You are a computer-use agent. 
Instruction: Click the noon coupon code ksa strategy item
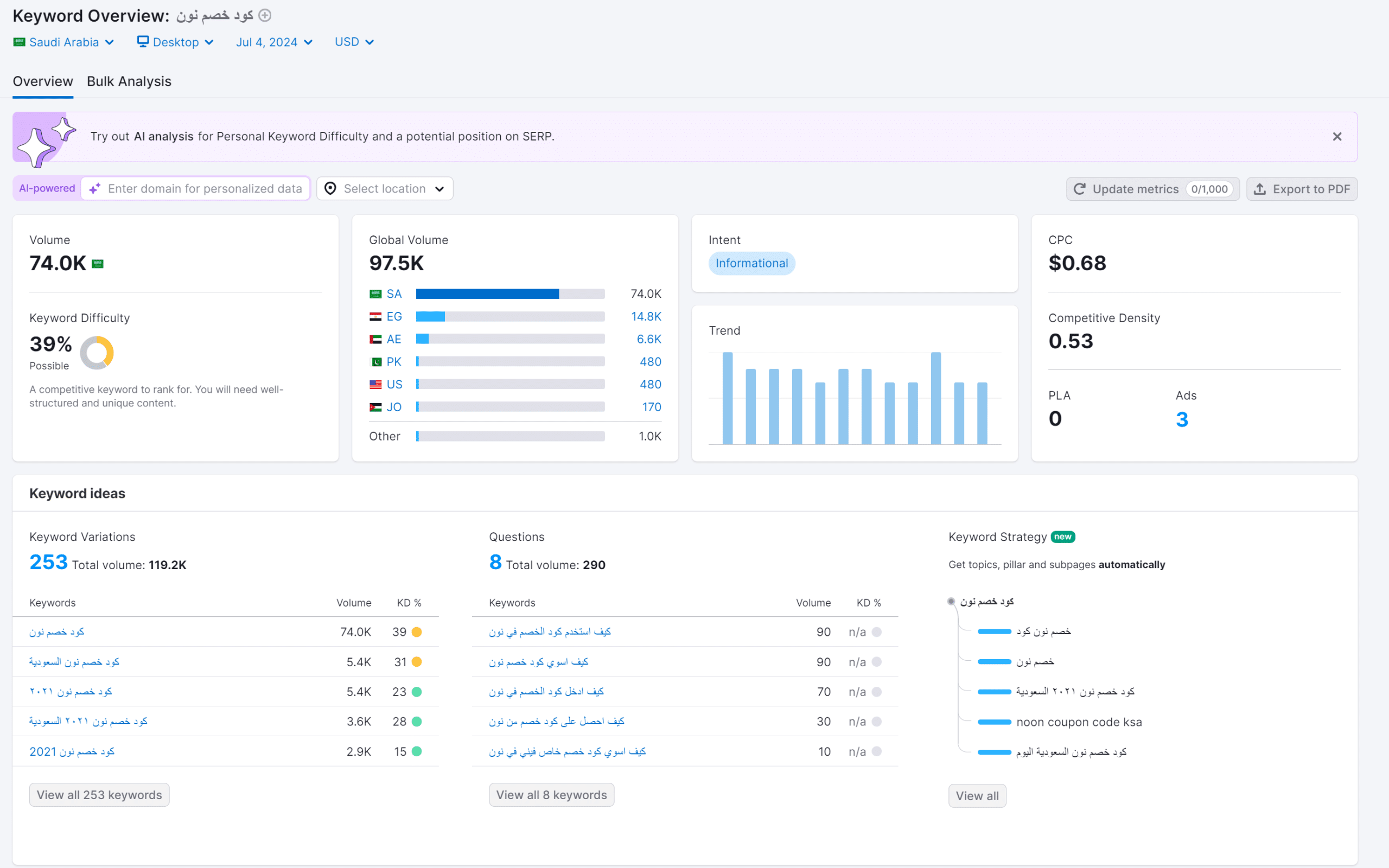(1079, 722)
